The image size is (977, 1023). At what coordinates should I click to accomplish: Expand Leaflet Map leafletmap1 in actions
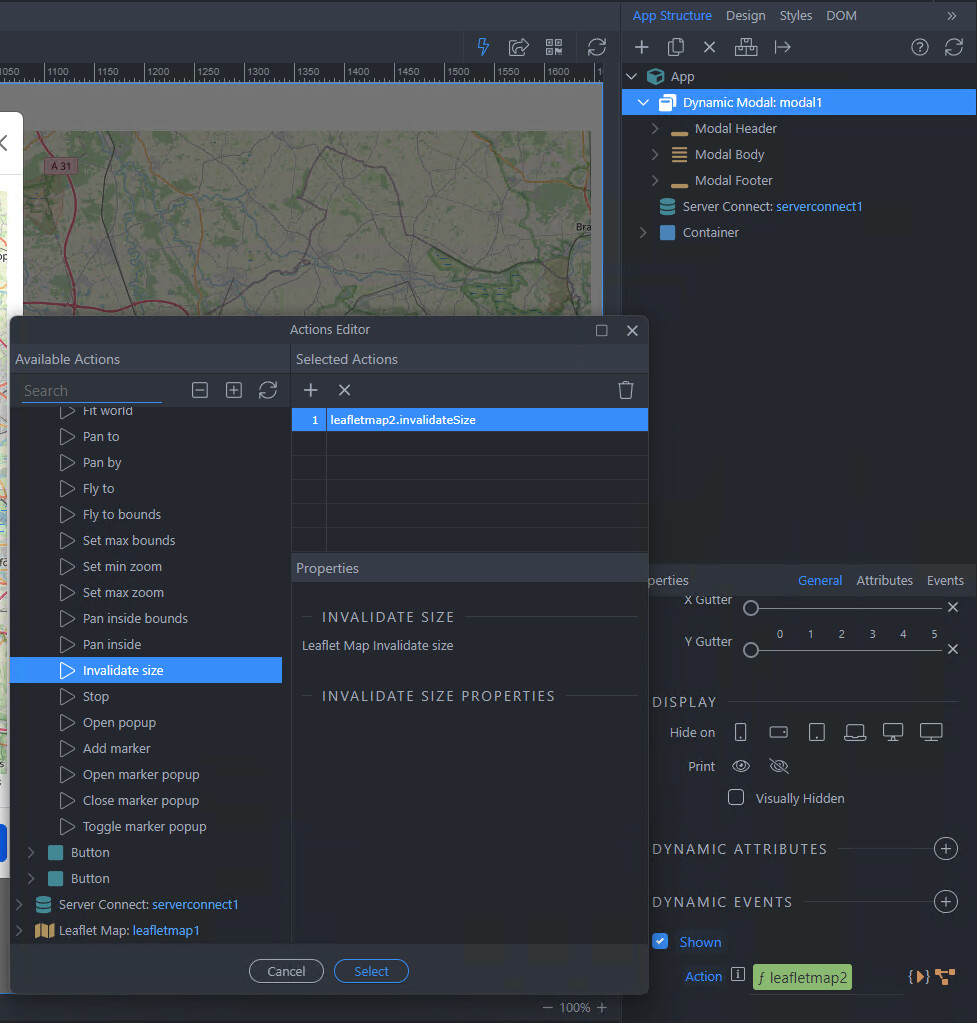(x=18, y=930)
